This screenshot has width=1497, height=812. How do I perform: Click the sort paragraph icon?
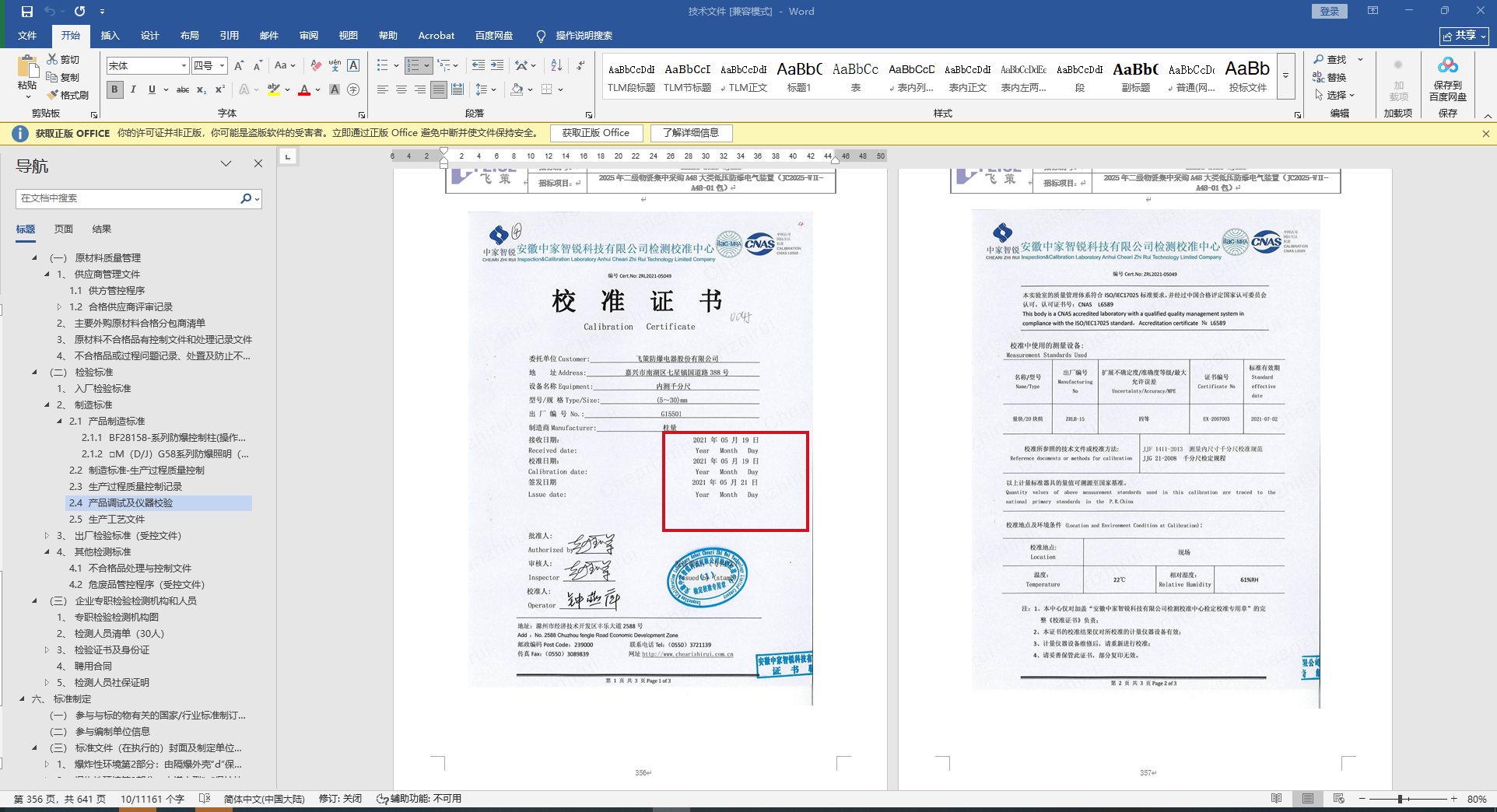[x=556, y=65]
